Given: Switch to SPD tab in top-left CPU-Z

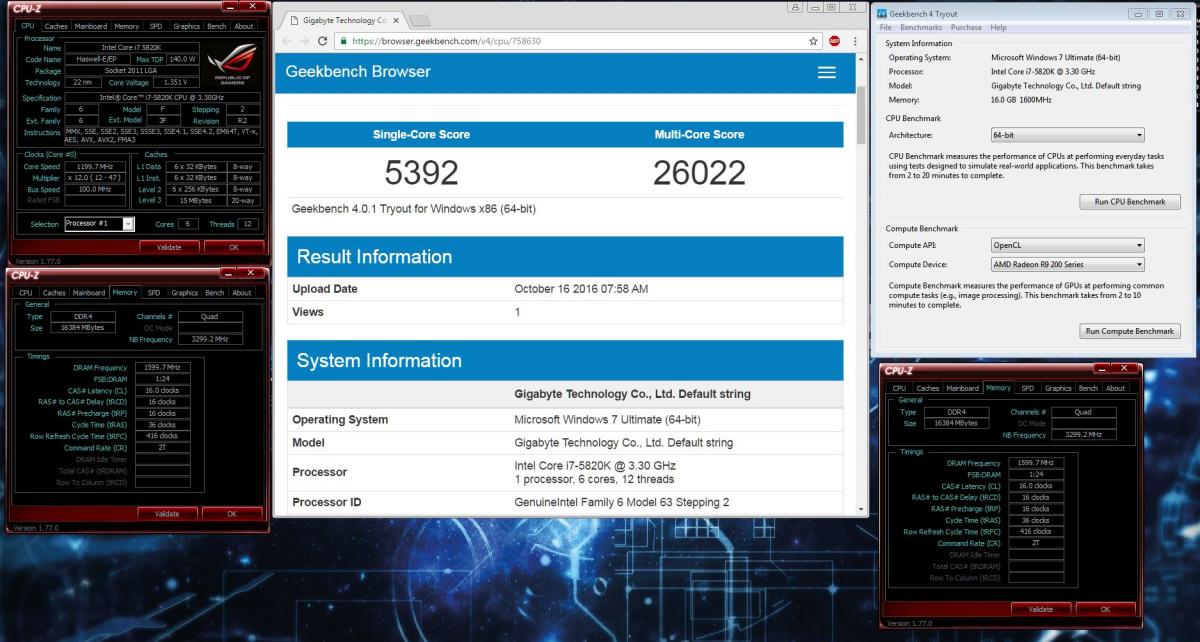Looking at the screenshot, I should tap(154, 26).
